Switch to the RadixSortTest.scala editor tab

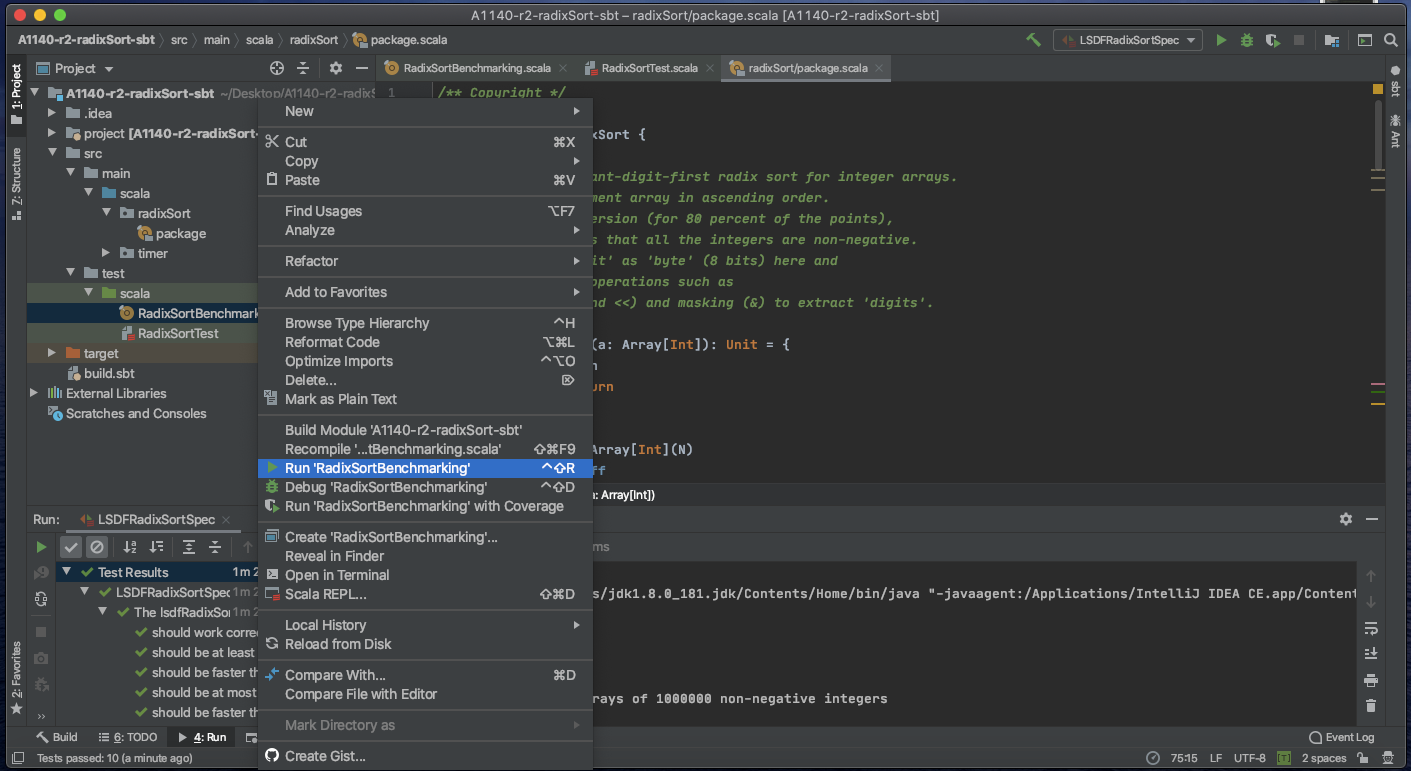point(648,68)
